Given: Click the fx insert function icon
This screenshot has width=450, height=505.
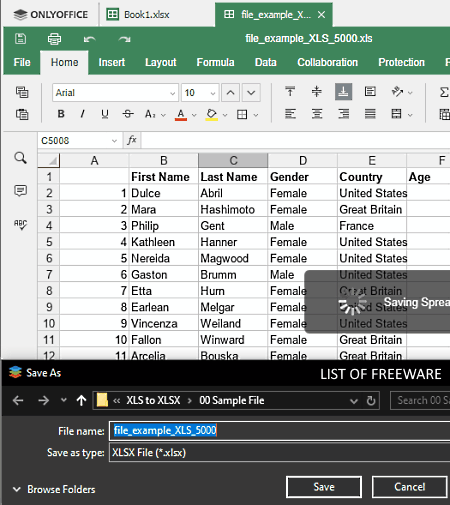Looking at the screenshot, I should point(132,140).
